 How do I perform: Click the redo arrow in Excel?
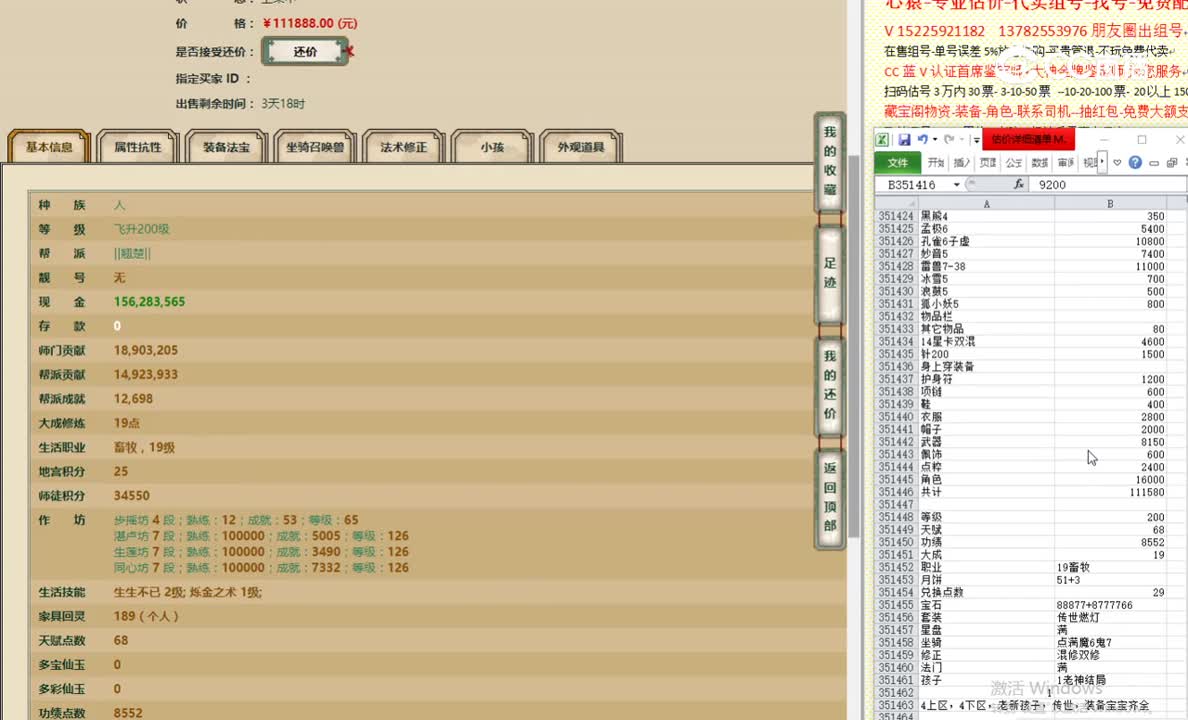point(947,140)
